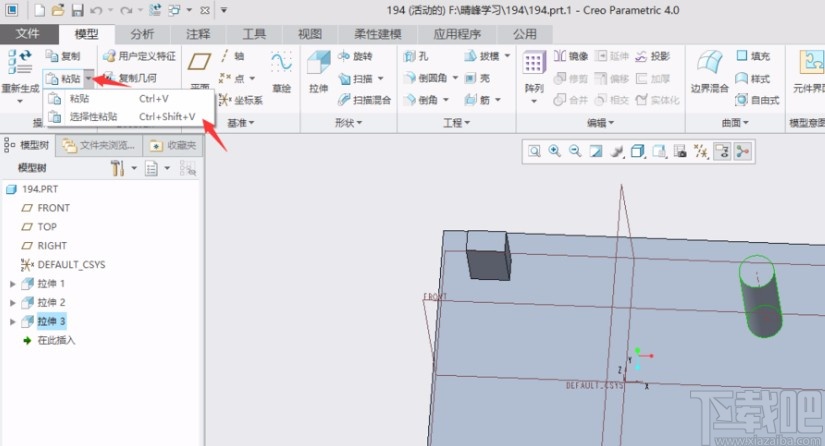The height and width of the screenshot is (446, 825).
Task: Click the Coordinate System (坐标系) tool
Action: [x=240, y=100]
